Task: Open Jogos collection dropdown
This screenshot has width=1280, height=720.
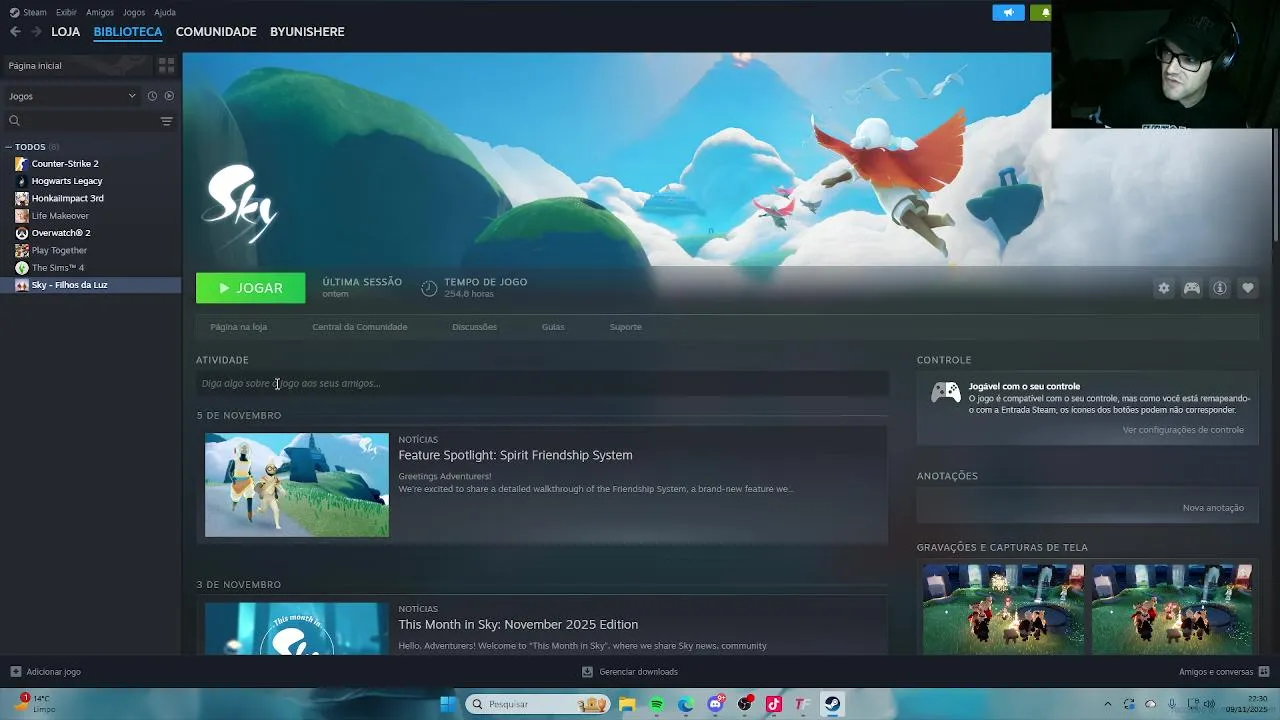Action: pyautogui.click(x=72, y=96)
